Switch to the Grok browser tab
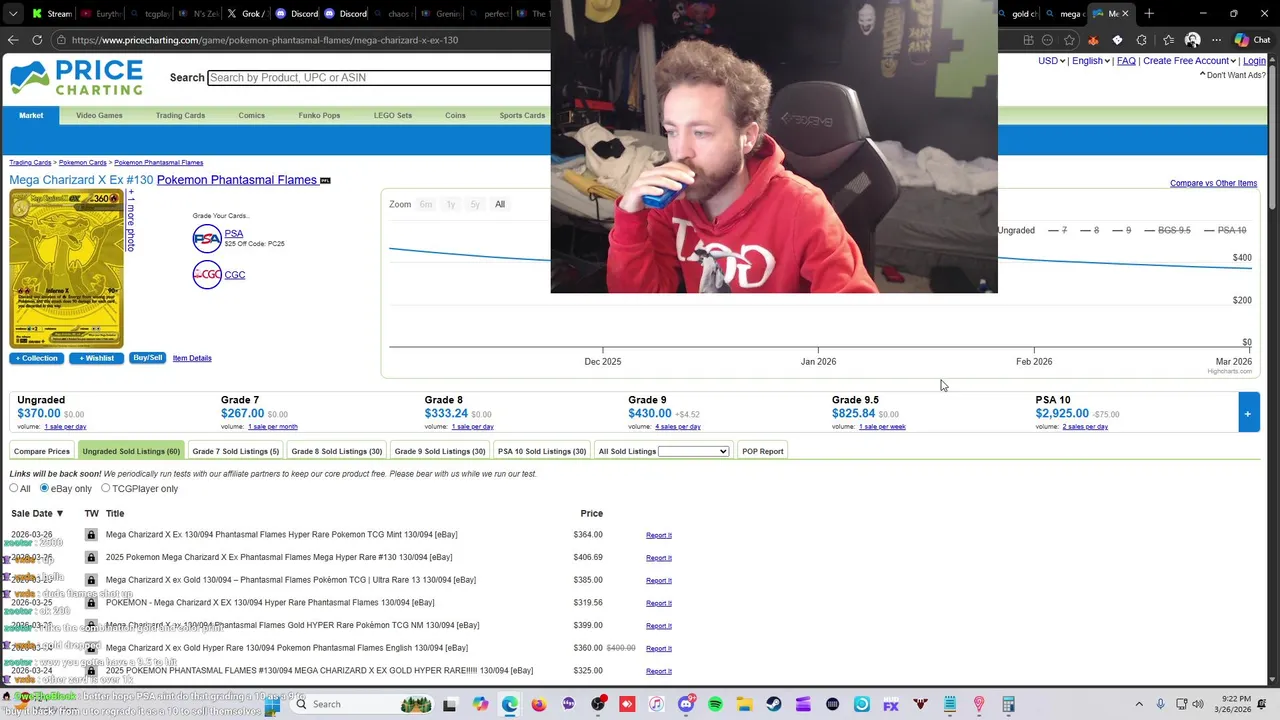The height and width of the screenshot is (720, 1280). click(x=245, y=13)
